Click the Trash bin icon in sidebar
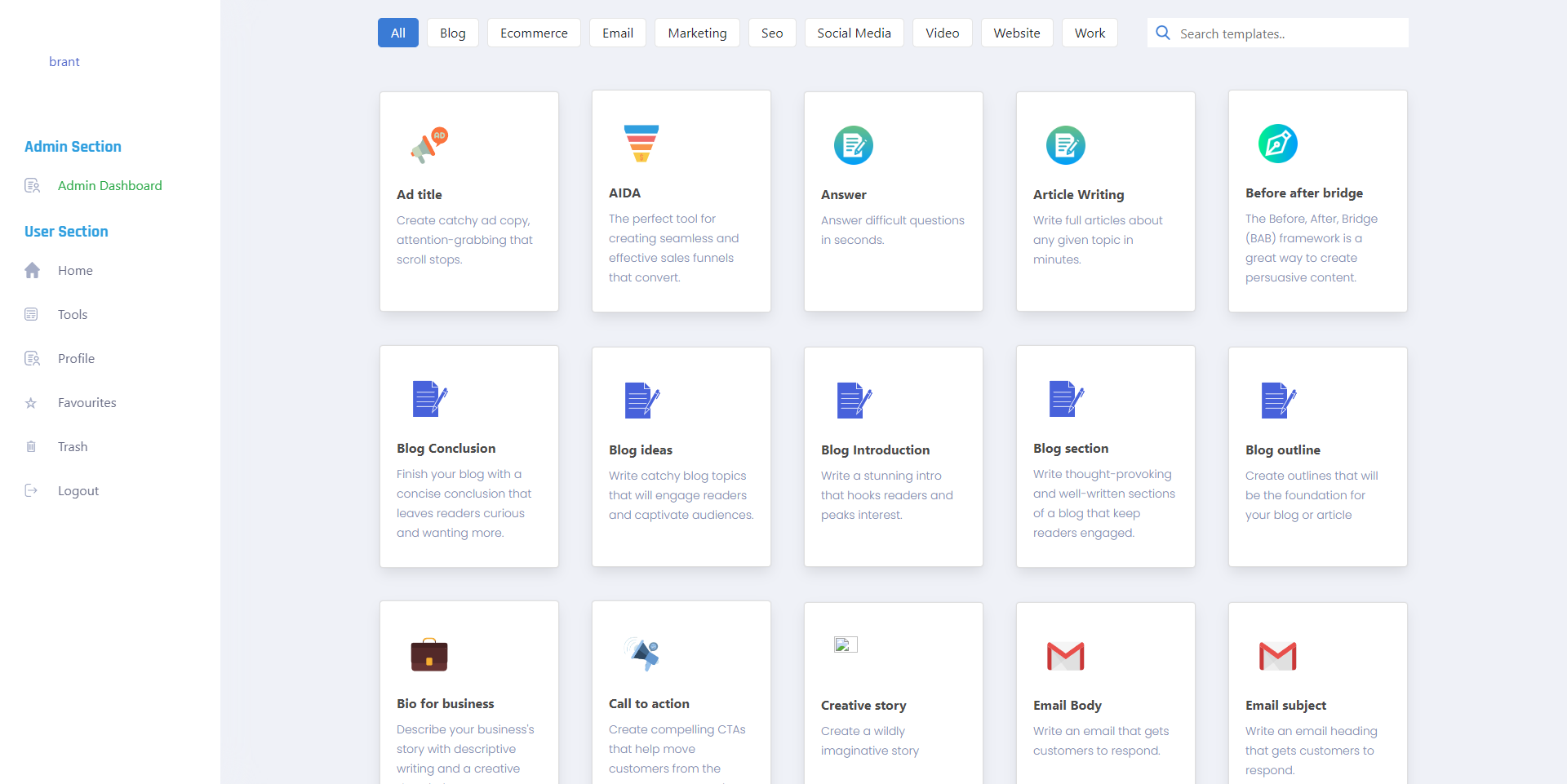 (31, 447)
